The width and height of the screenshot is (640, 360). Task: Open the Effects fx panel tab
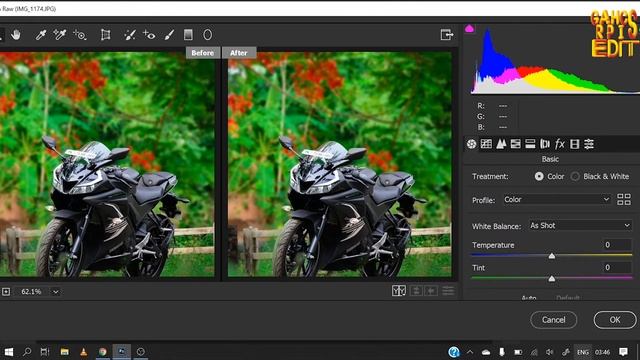coord(560,144)
